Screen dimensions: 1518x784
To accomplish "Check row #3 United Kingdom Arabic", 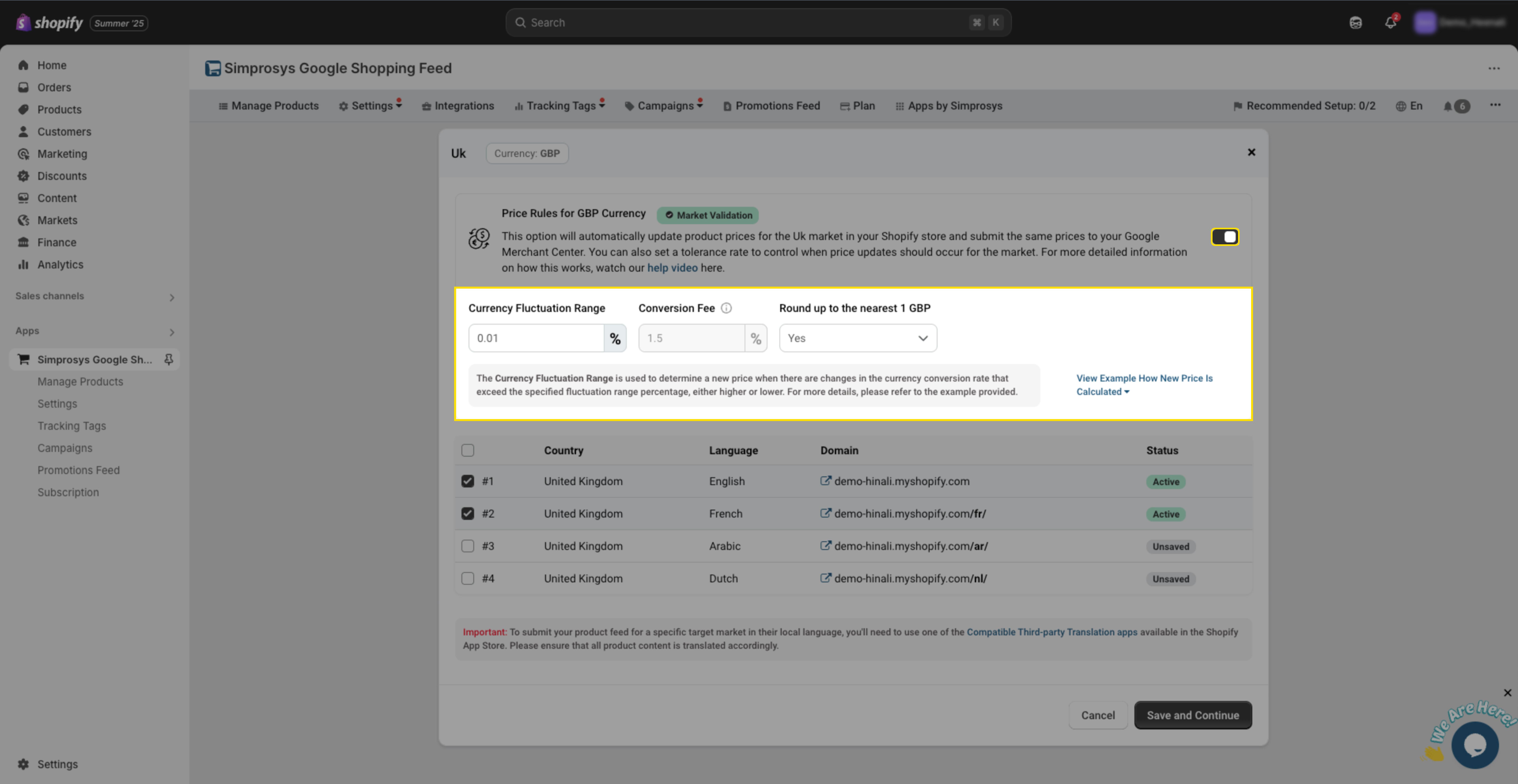I will (467, 546).
